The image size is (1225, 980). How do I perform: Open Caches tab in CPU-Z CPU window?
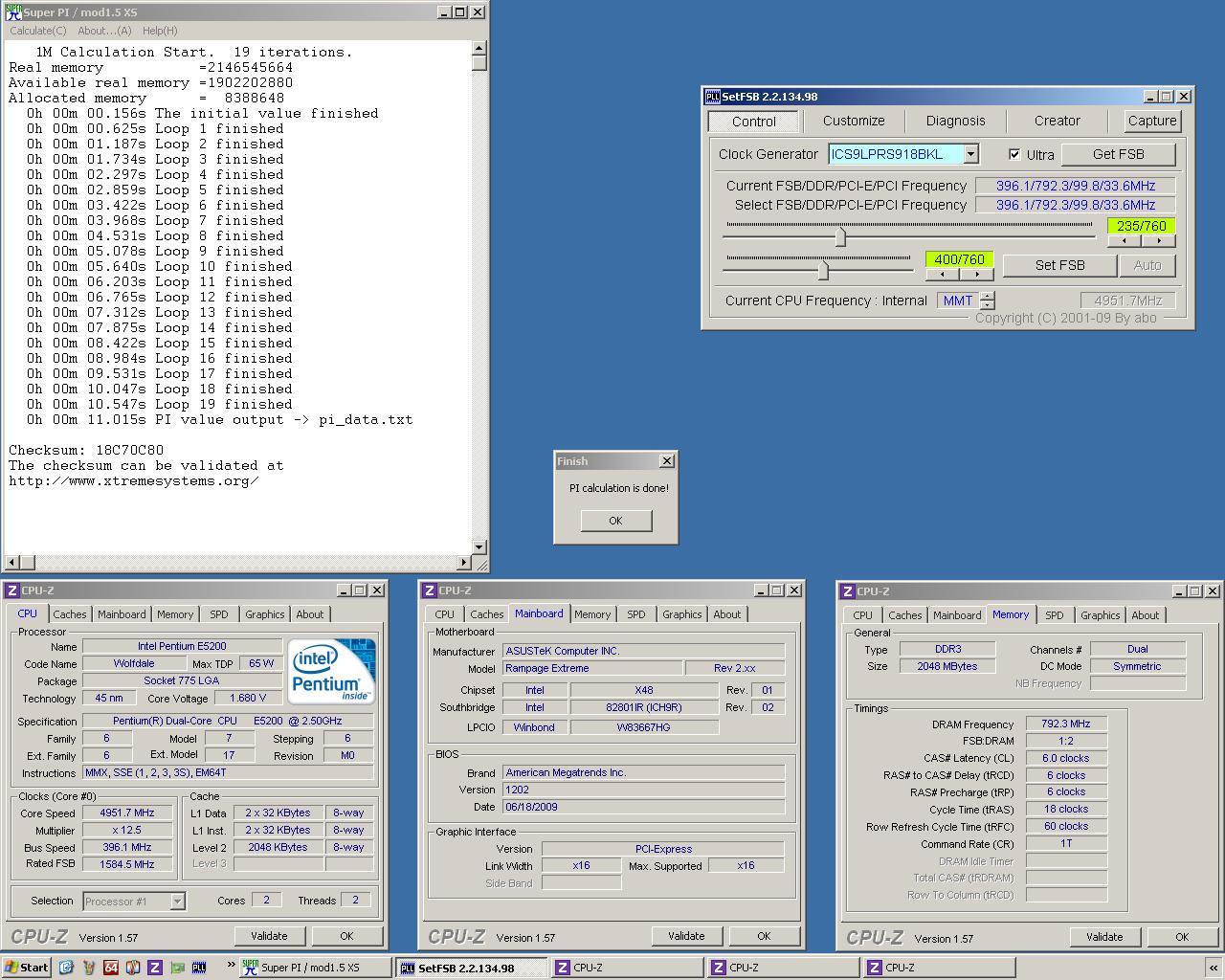coord(69,614)
